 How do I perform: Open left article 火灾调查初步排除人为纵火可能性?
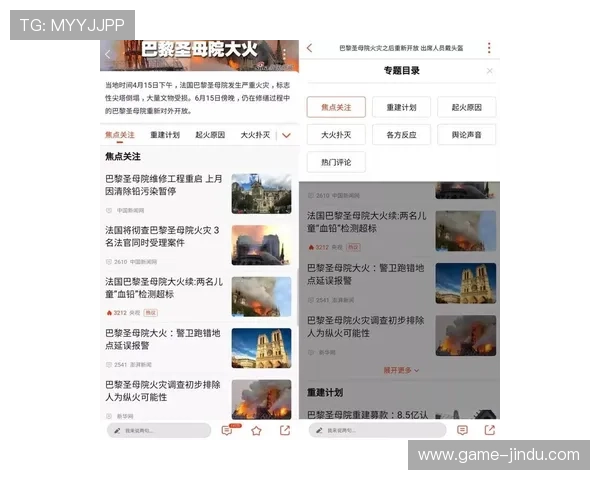coord(163,391)
